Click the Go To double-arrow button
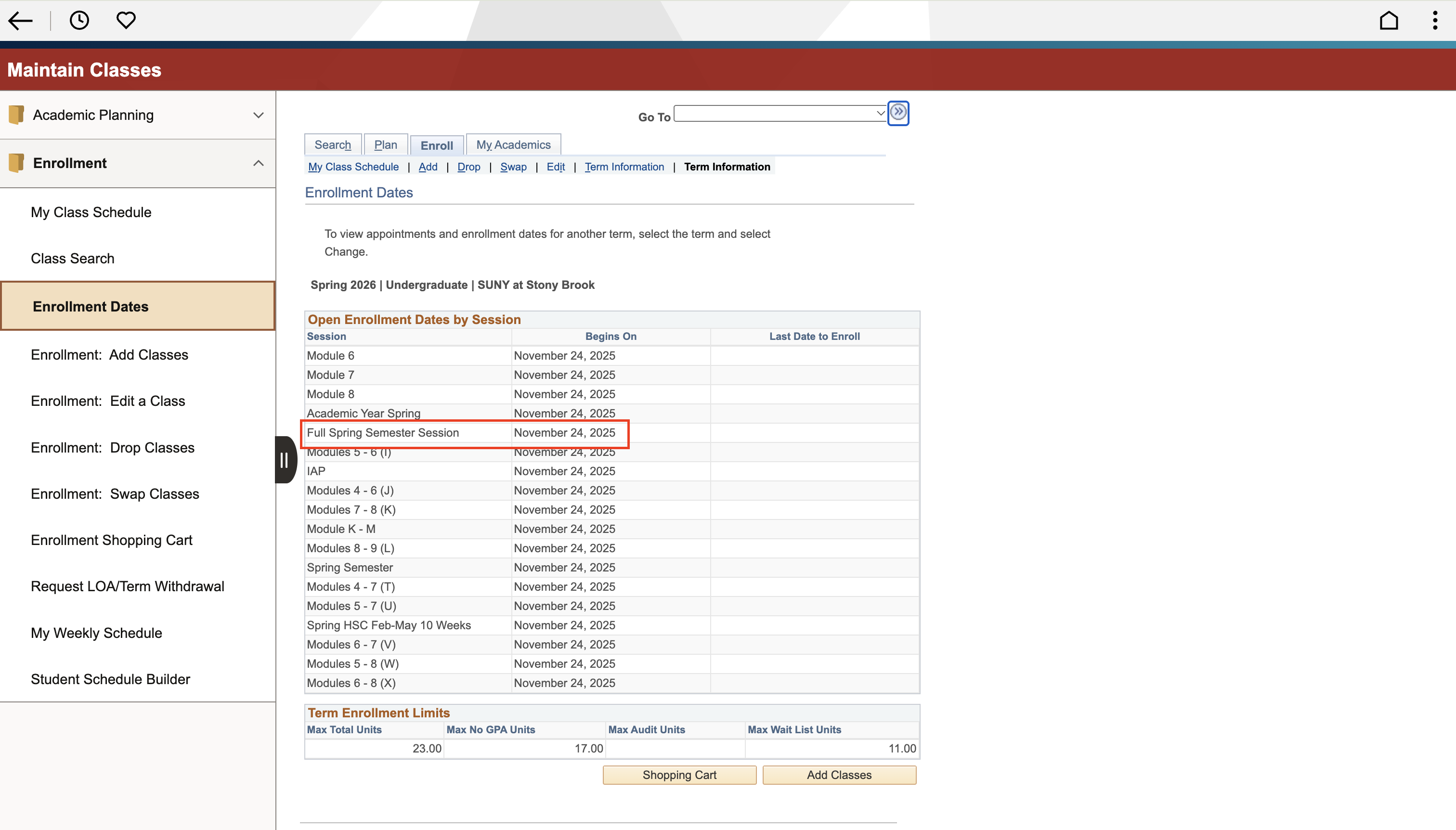Image resolution: width=1456 pixels, height=830 pixels. [898, 112]
